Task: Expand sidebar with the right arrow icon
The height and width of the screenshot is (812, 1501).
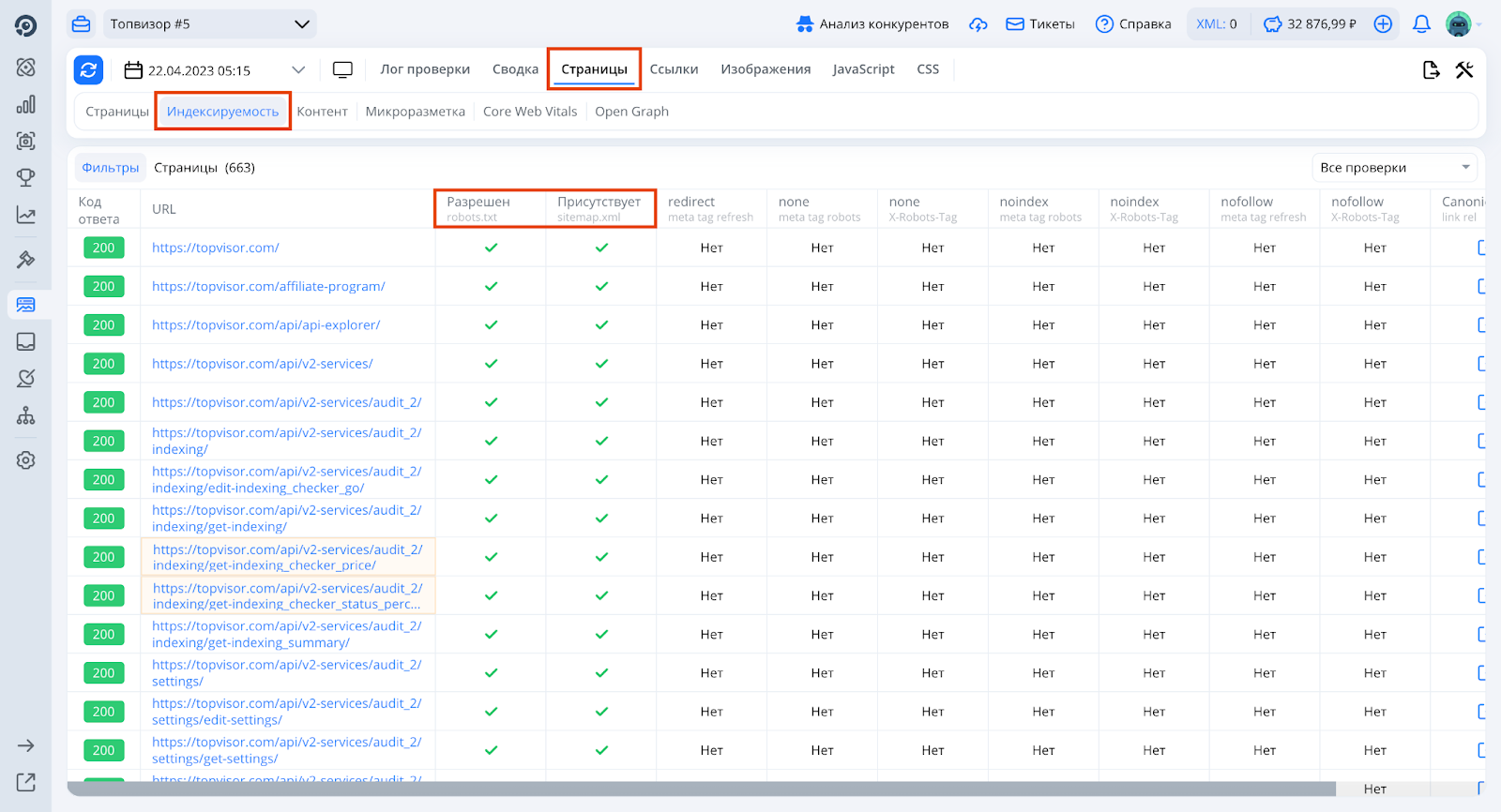Action: [26, 745]
